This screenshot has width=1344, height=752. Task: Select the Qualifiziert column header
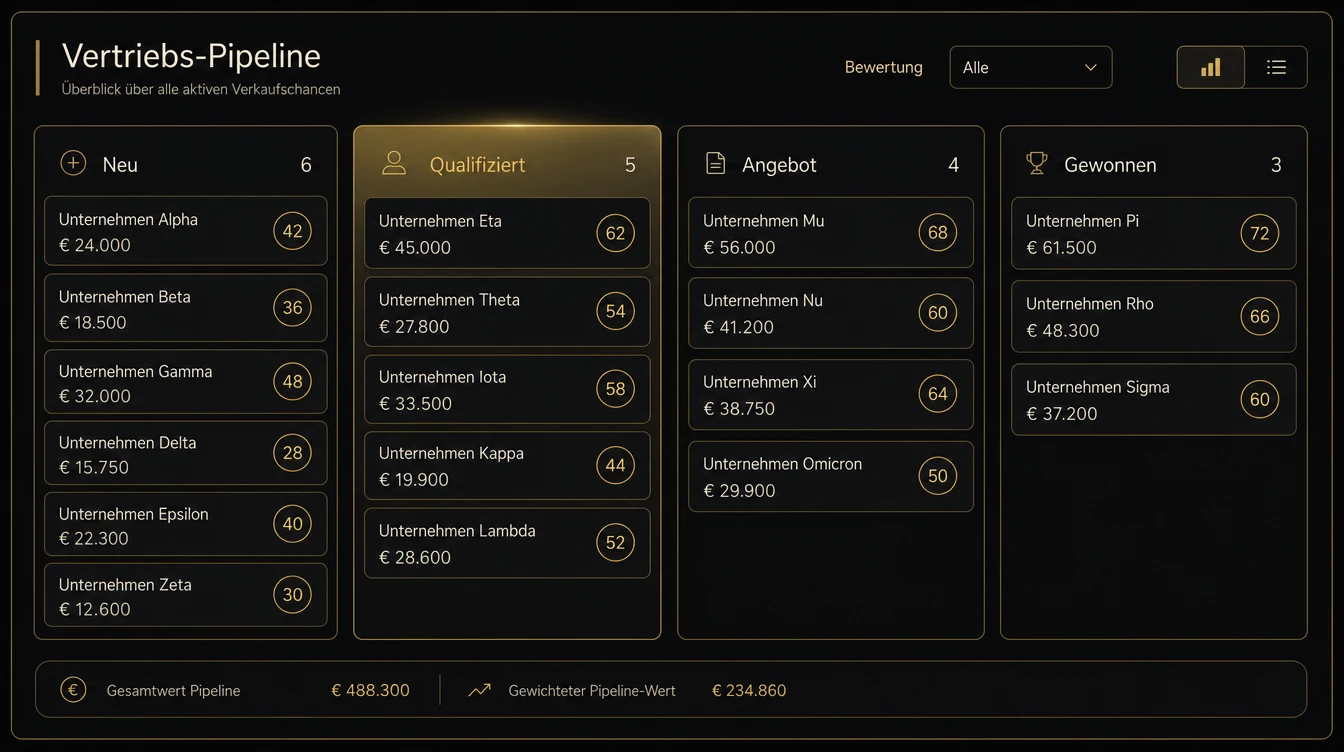coord(508,164)
